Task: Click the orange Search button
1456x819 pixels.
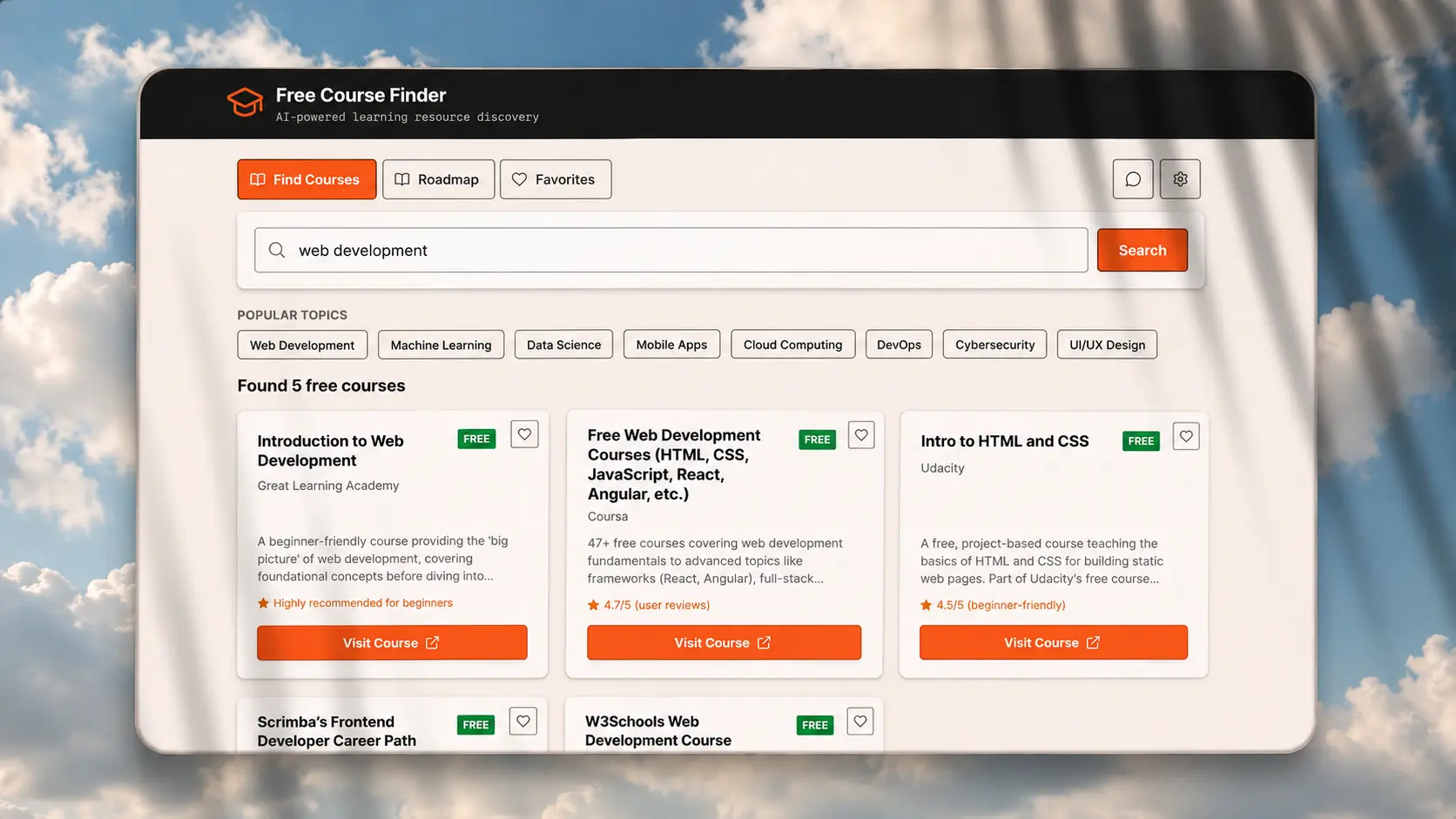Action: click(x=1143, y=251)
